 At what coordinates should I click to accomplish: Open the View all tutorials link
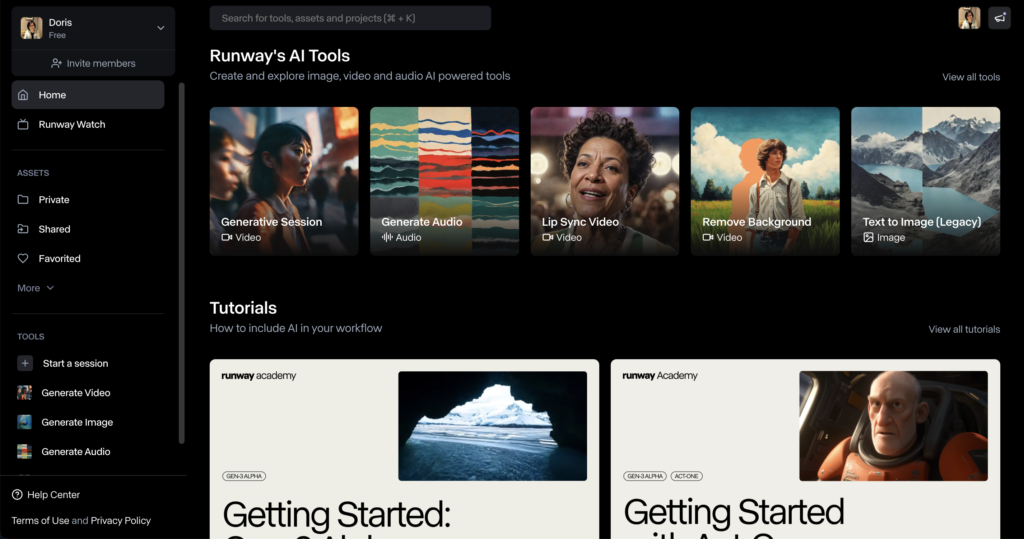963,329
